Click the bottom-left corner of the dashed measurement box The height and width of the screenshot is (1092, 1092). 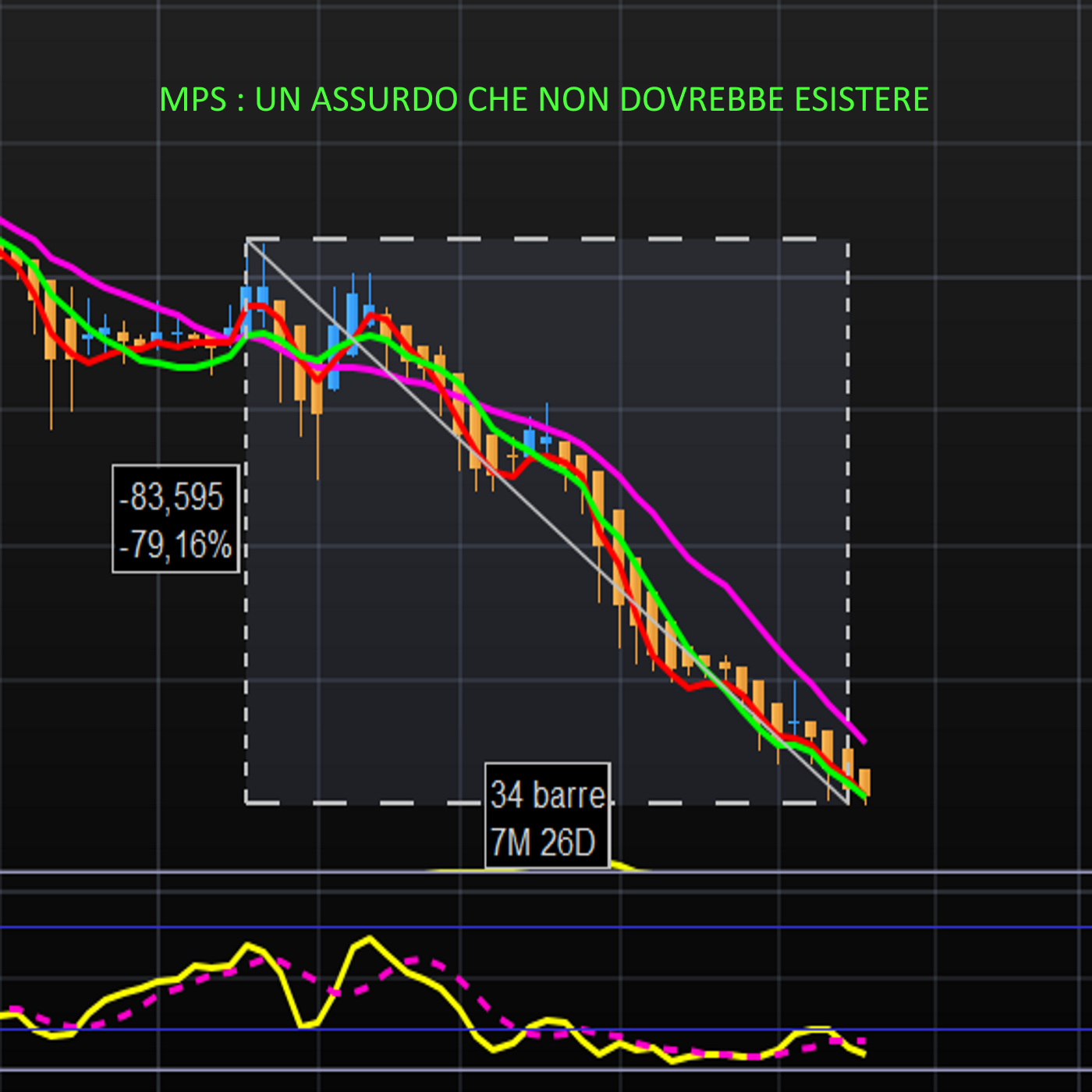pyautogui.click(x=246, y=802)
